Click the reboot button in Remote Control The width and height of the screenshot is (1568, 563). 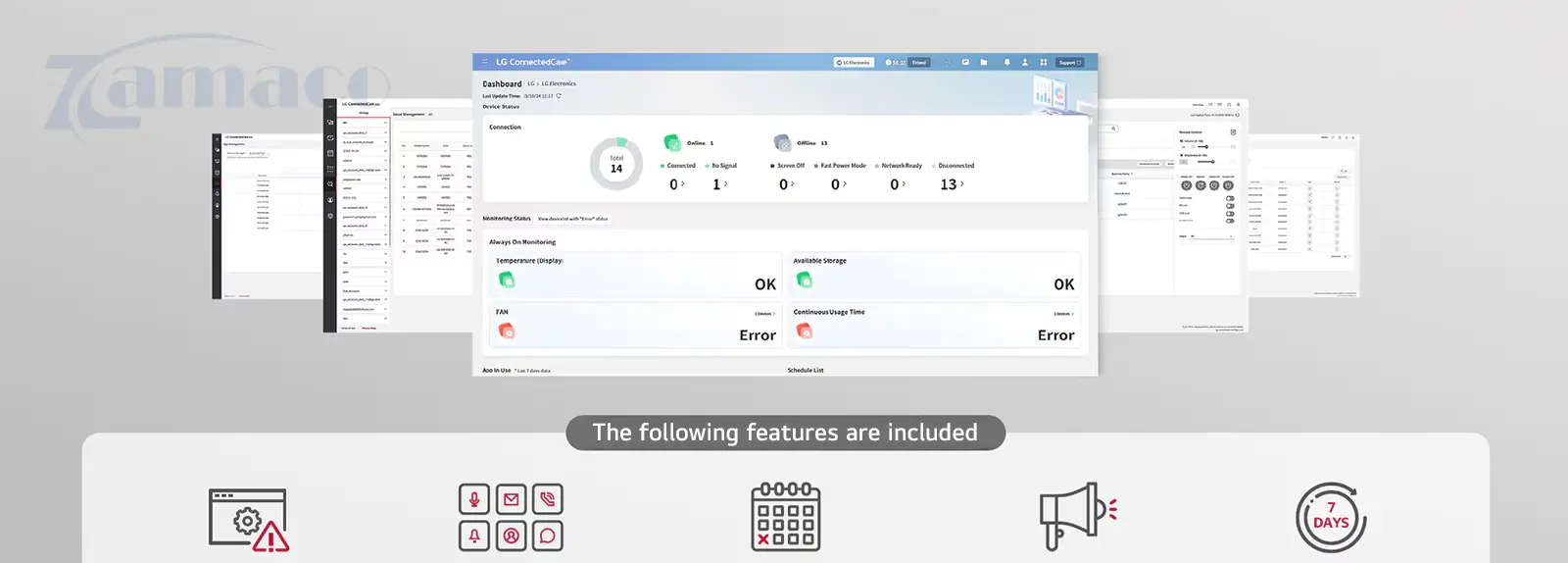tap(1200, 185)
